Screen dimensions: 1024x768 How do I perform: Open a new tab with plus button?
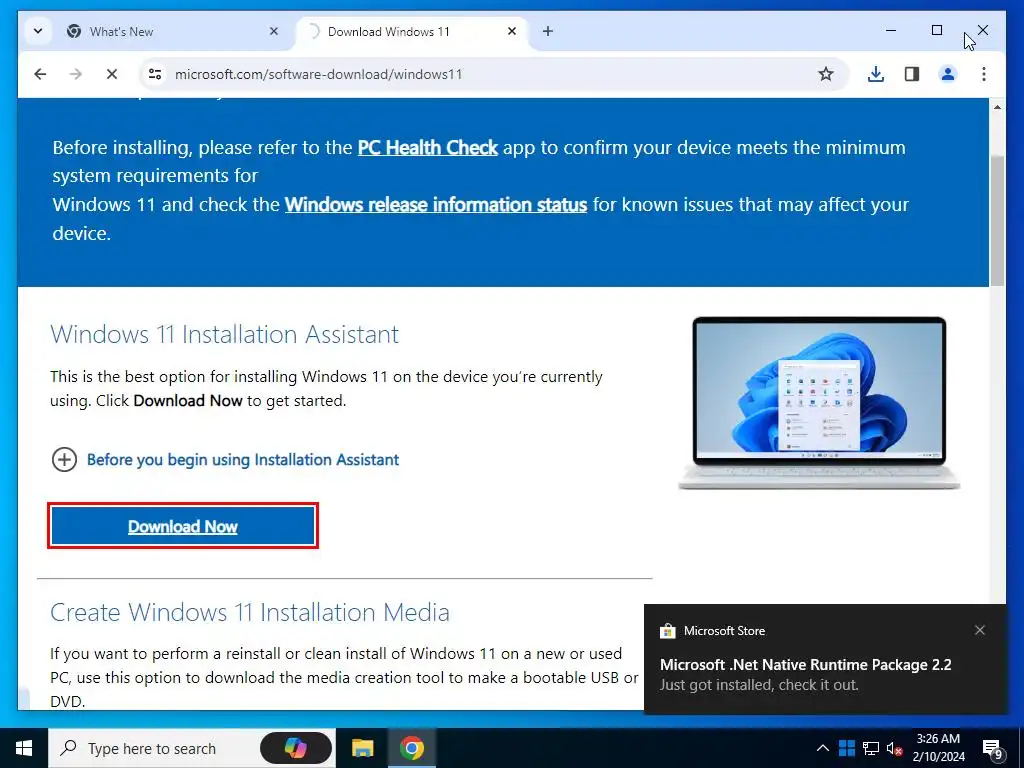click(548, 31)
